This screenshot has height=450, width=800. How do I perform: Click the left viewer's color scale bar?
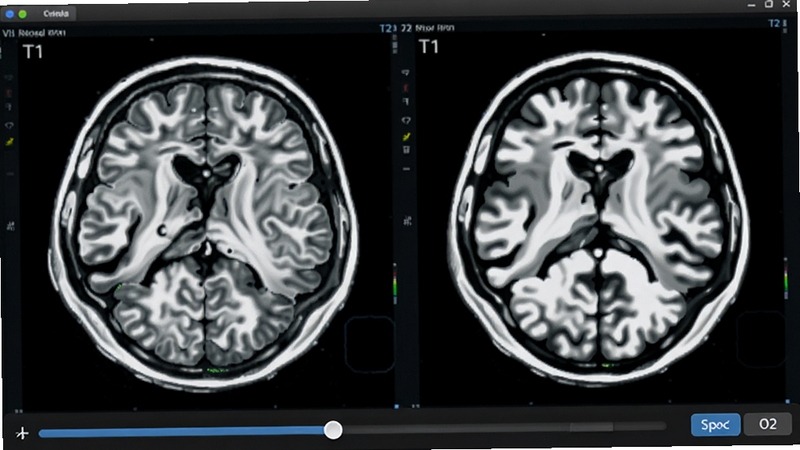coord(394,283)
